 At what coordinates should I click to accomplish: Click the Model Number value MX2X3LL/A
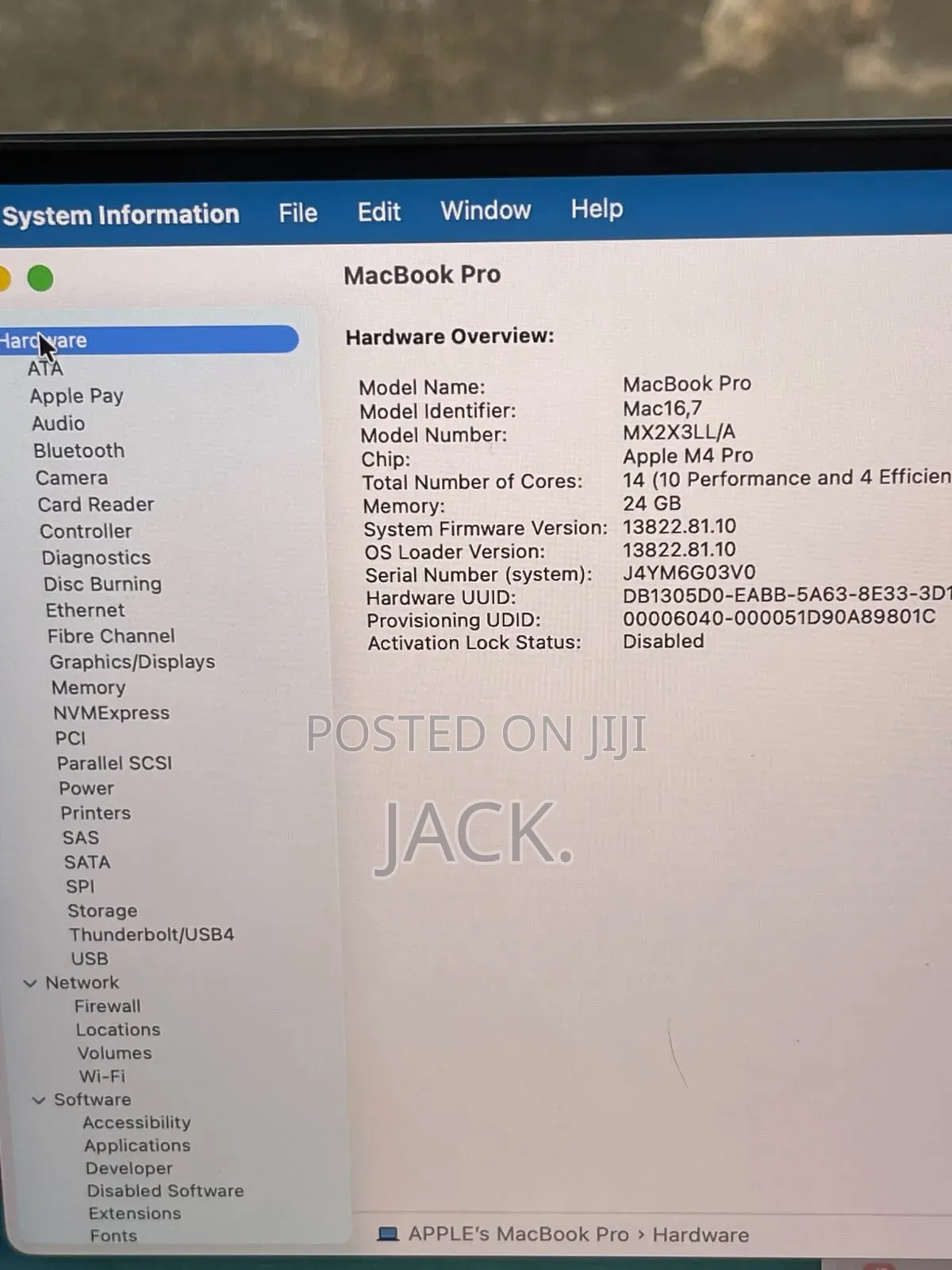(679, 432)
